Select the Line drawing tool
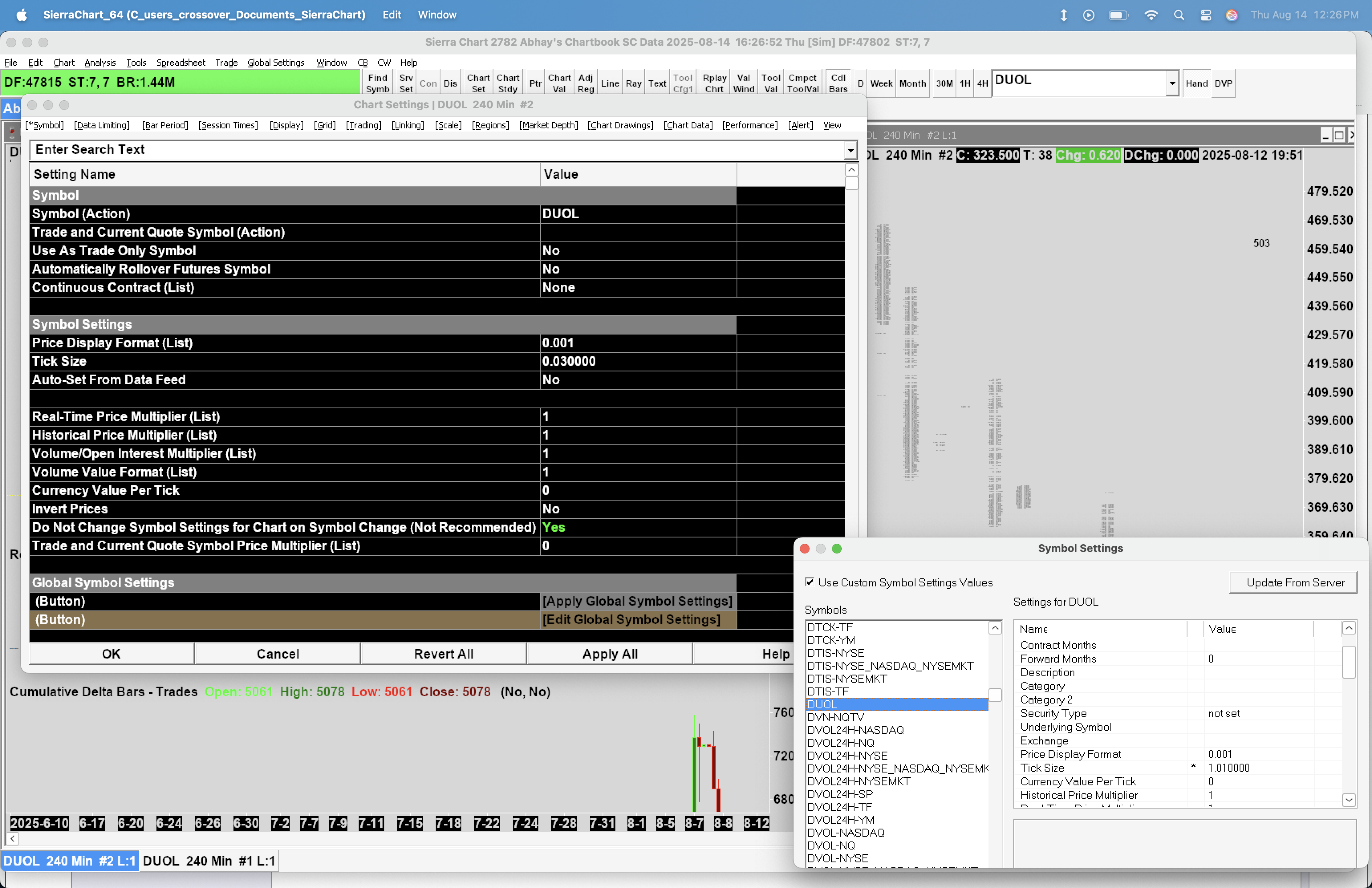 coord(609,83)
